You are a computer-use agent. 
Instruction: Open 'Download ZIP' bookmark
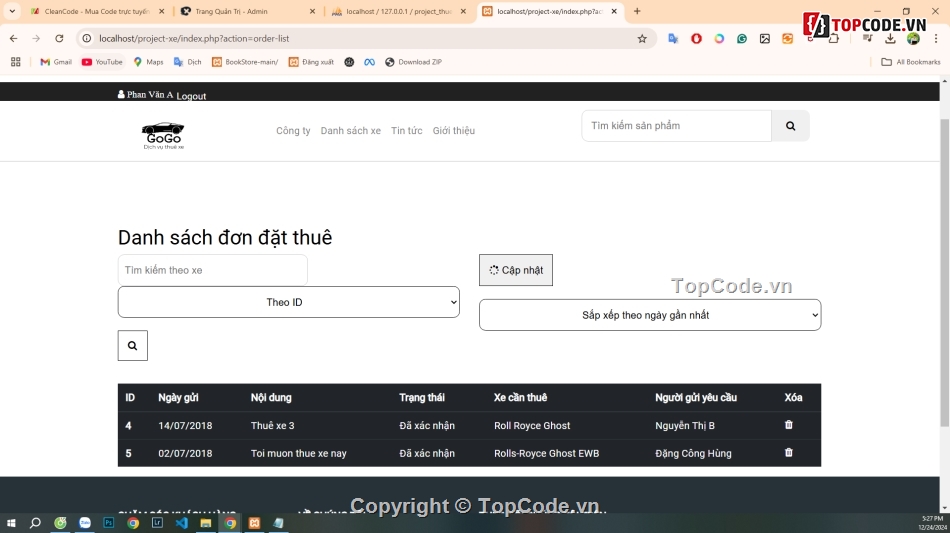point(413,62)
